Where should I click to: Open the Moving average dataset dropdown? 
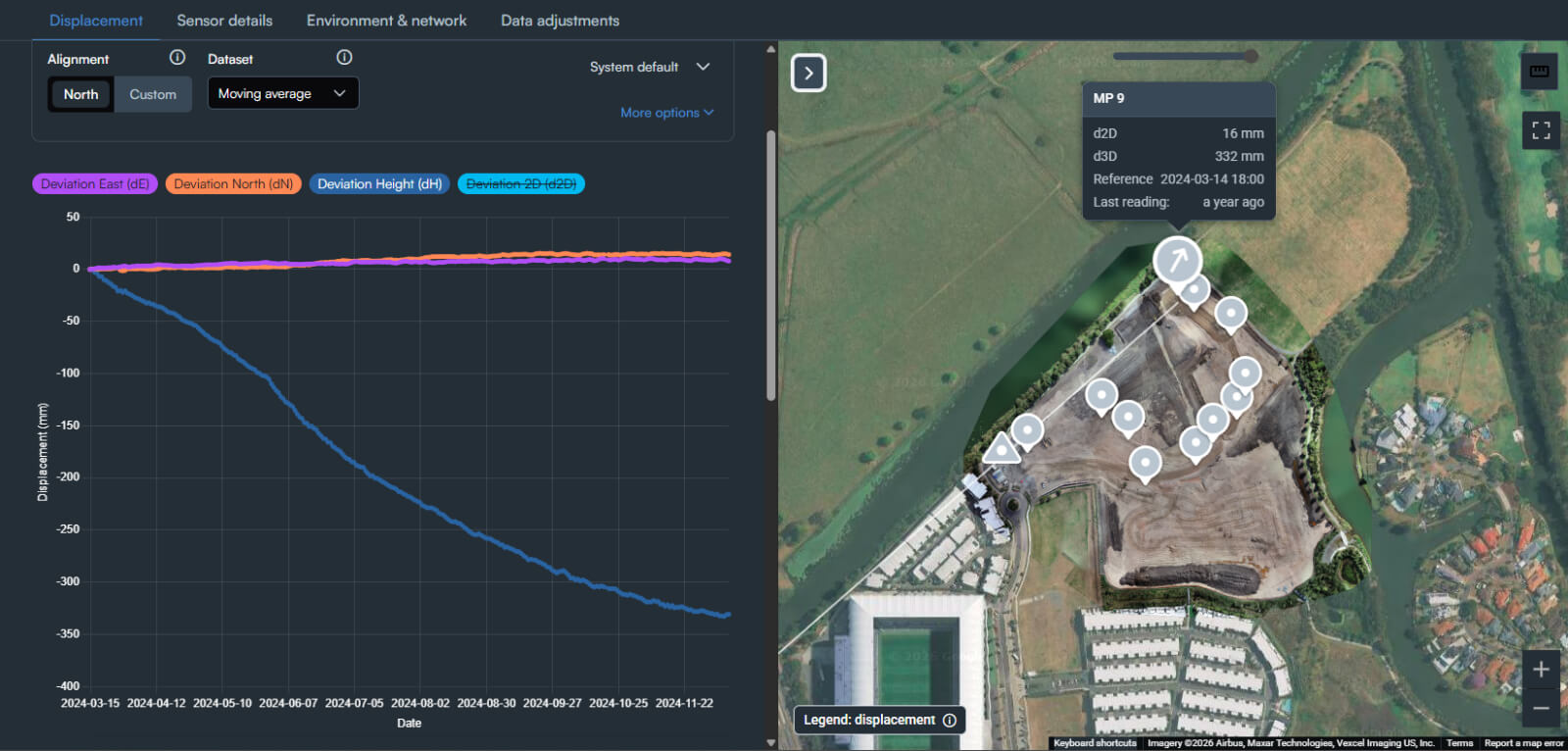(283, 93)
